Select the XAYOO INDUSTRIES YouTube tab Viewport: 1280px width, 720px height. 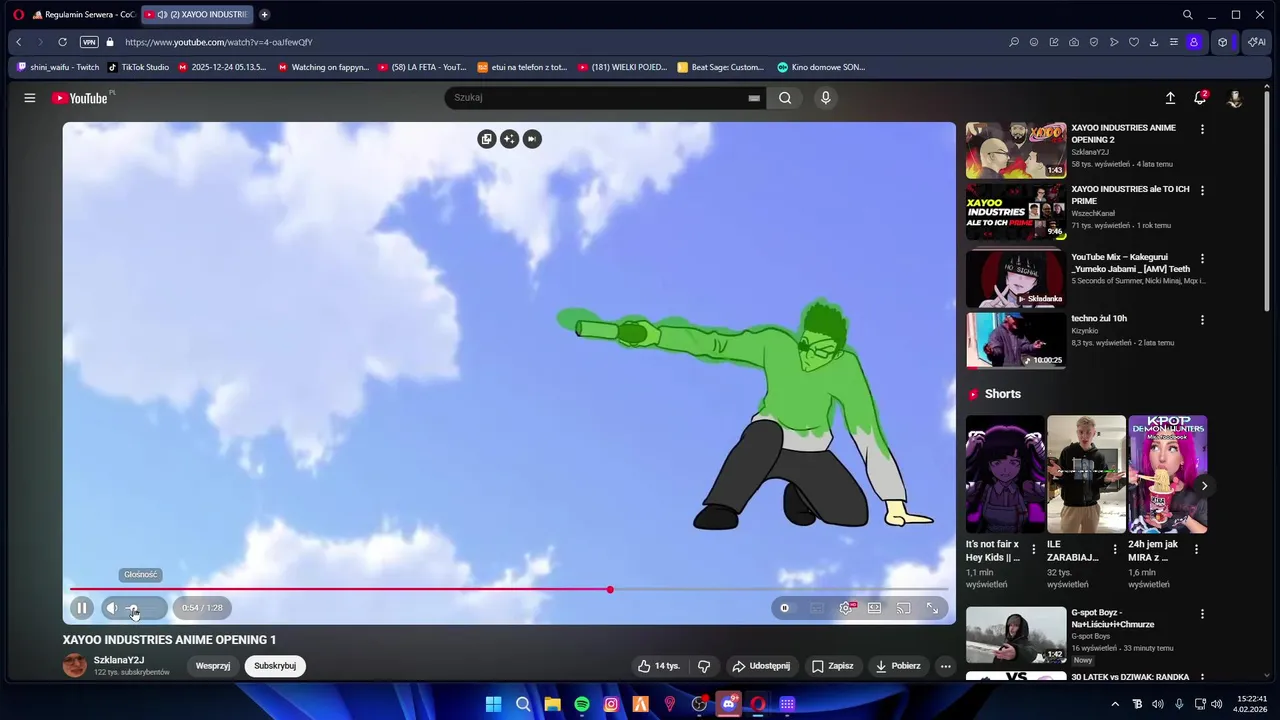[197, 15]
